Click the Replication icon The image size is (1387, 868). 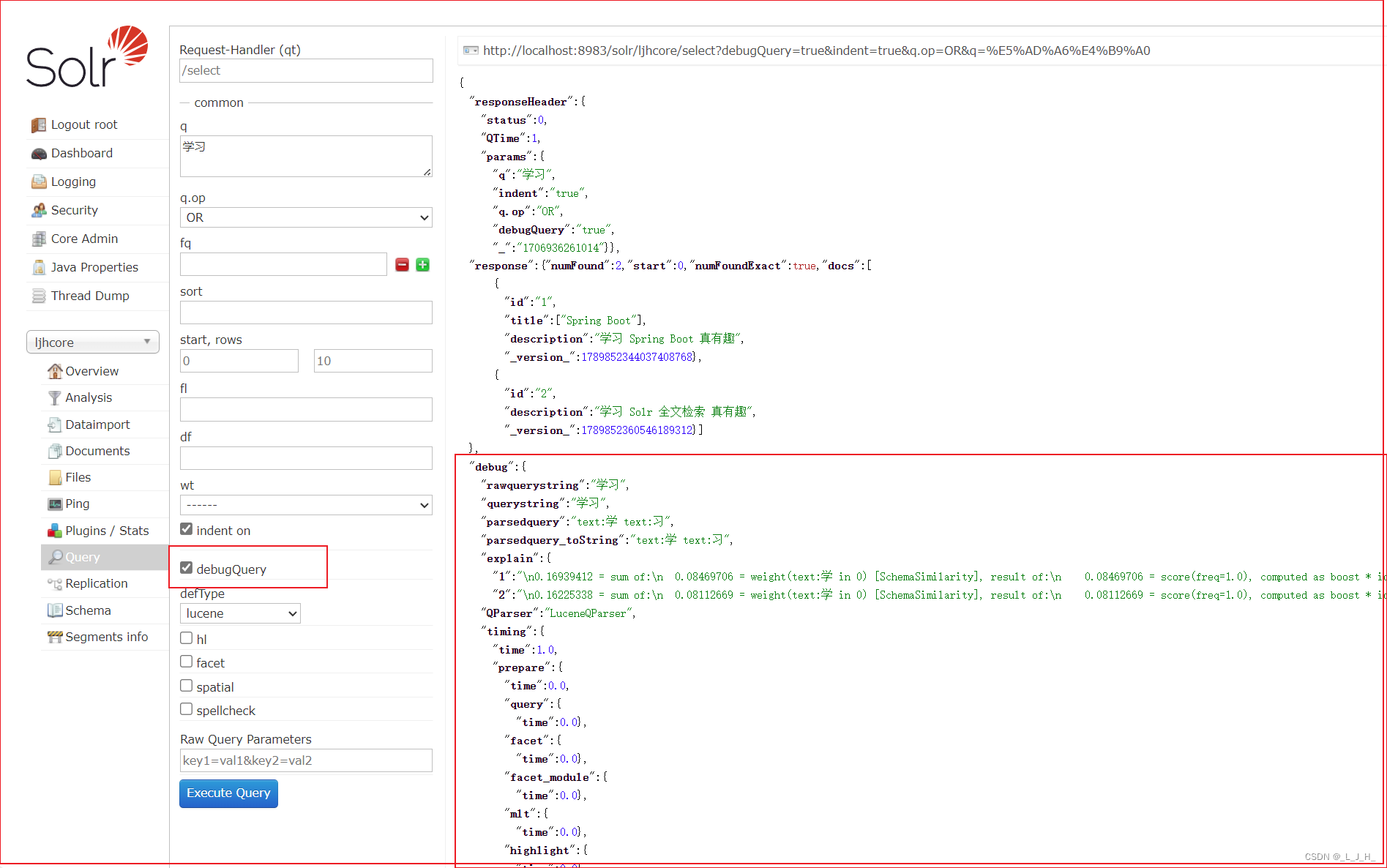(55, 584)
